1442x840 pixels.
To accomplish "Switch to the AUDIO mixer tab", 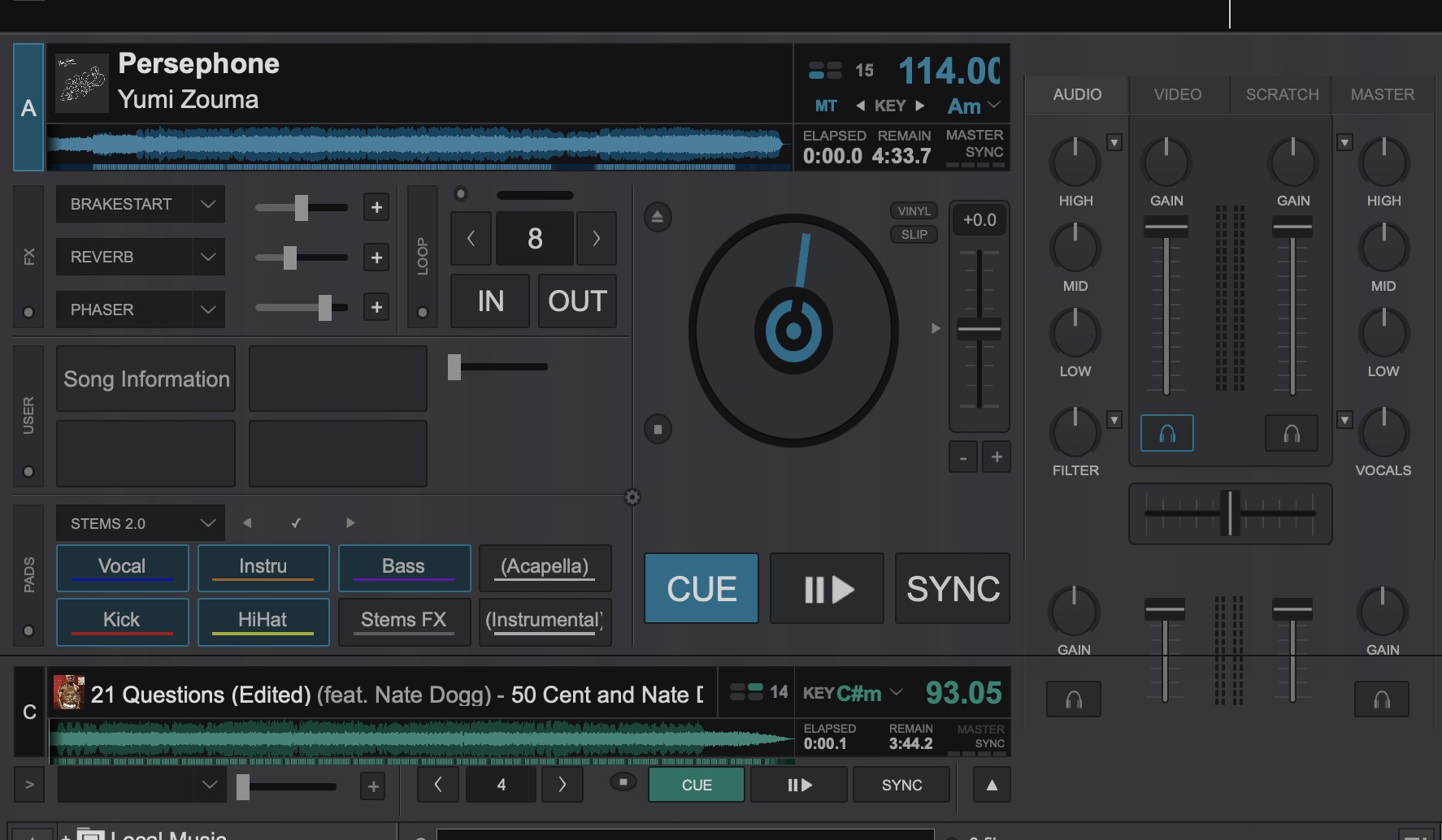I will [1077, 94].
